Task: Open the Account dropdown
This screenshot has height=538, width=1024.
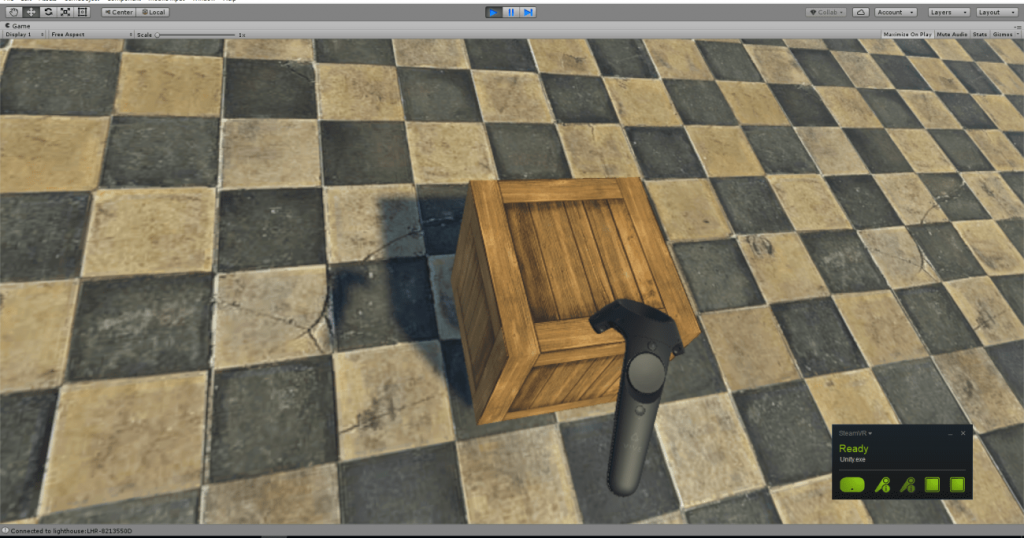Action: pos(895,12)
